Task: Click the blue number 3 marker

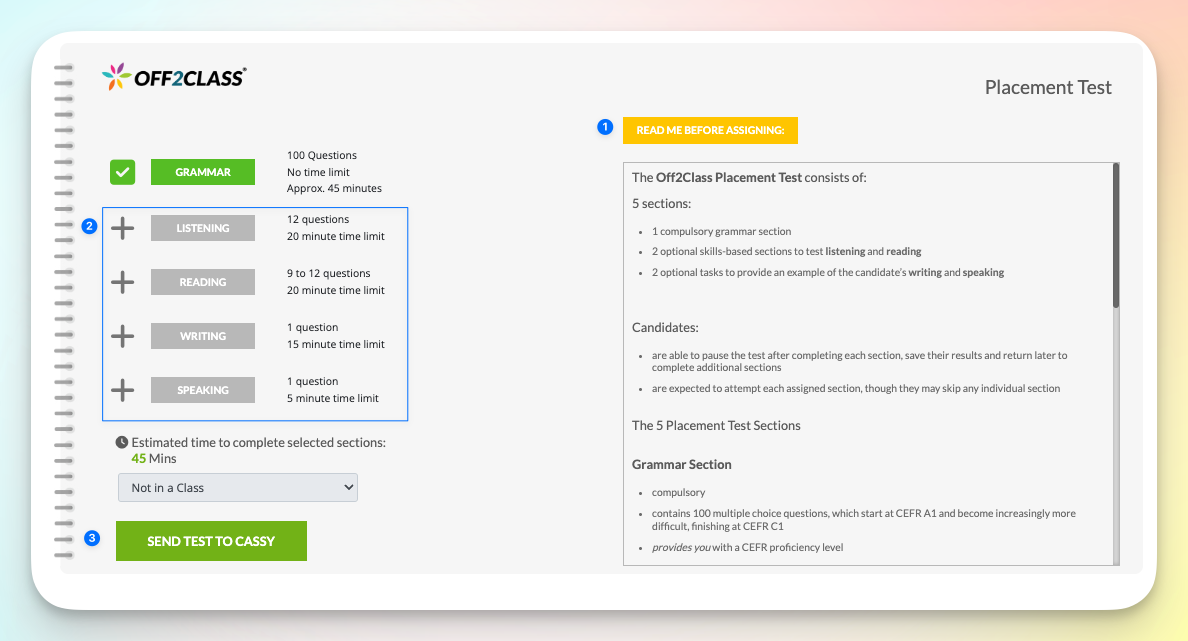Action: click(92, 538)
